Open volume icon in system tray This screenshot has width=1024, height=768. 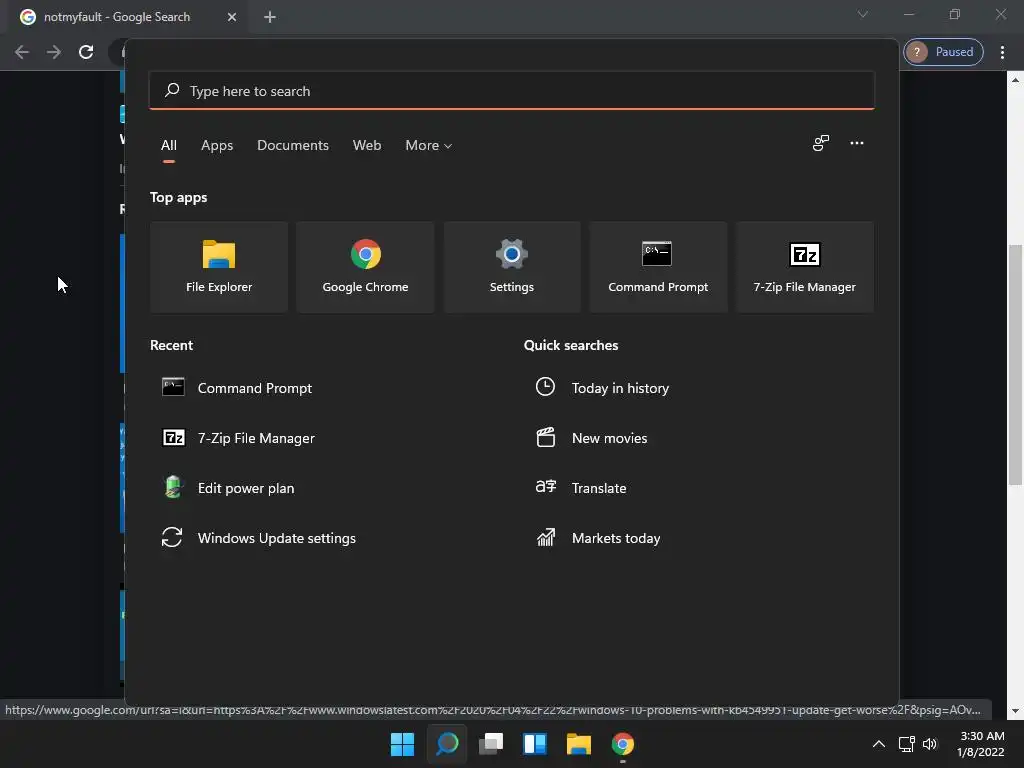click(x=929, y=744)
